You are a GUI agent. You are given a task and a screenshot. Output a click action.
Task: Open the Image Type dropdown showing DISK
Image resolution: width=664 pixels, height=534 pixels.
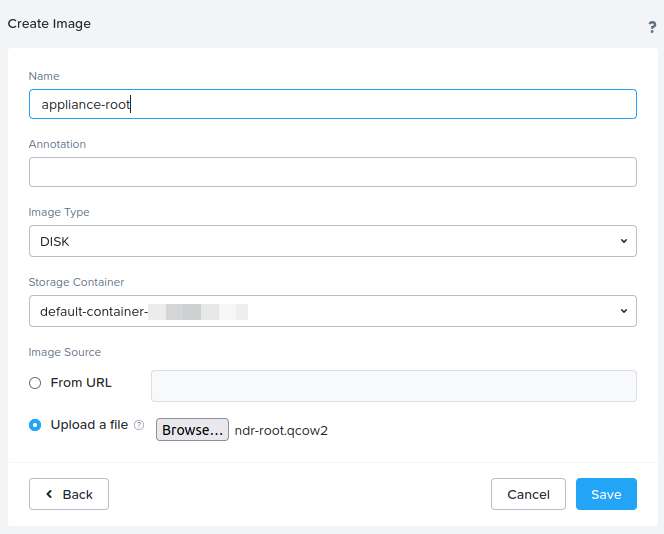(332, 241)
